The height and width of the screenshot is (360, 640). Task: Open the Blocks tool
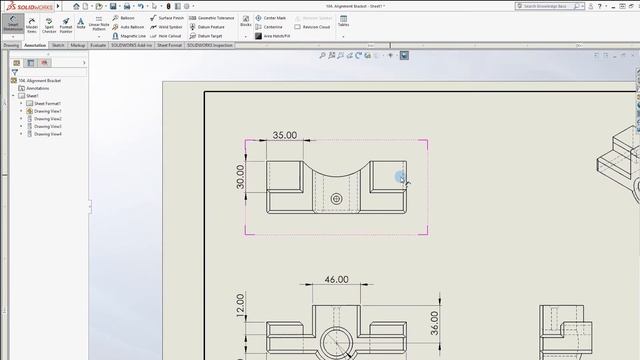(246, 21)
